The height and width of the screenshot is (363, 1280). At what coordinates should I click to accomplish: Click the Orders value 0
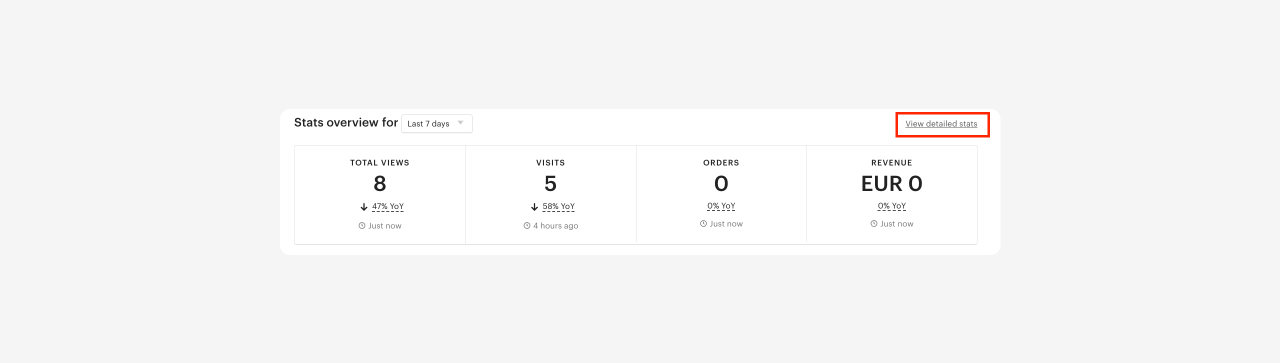point(721,184)
